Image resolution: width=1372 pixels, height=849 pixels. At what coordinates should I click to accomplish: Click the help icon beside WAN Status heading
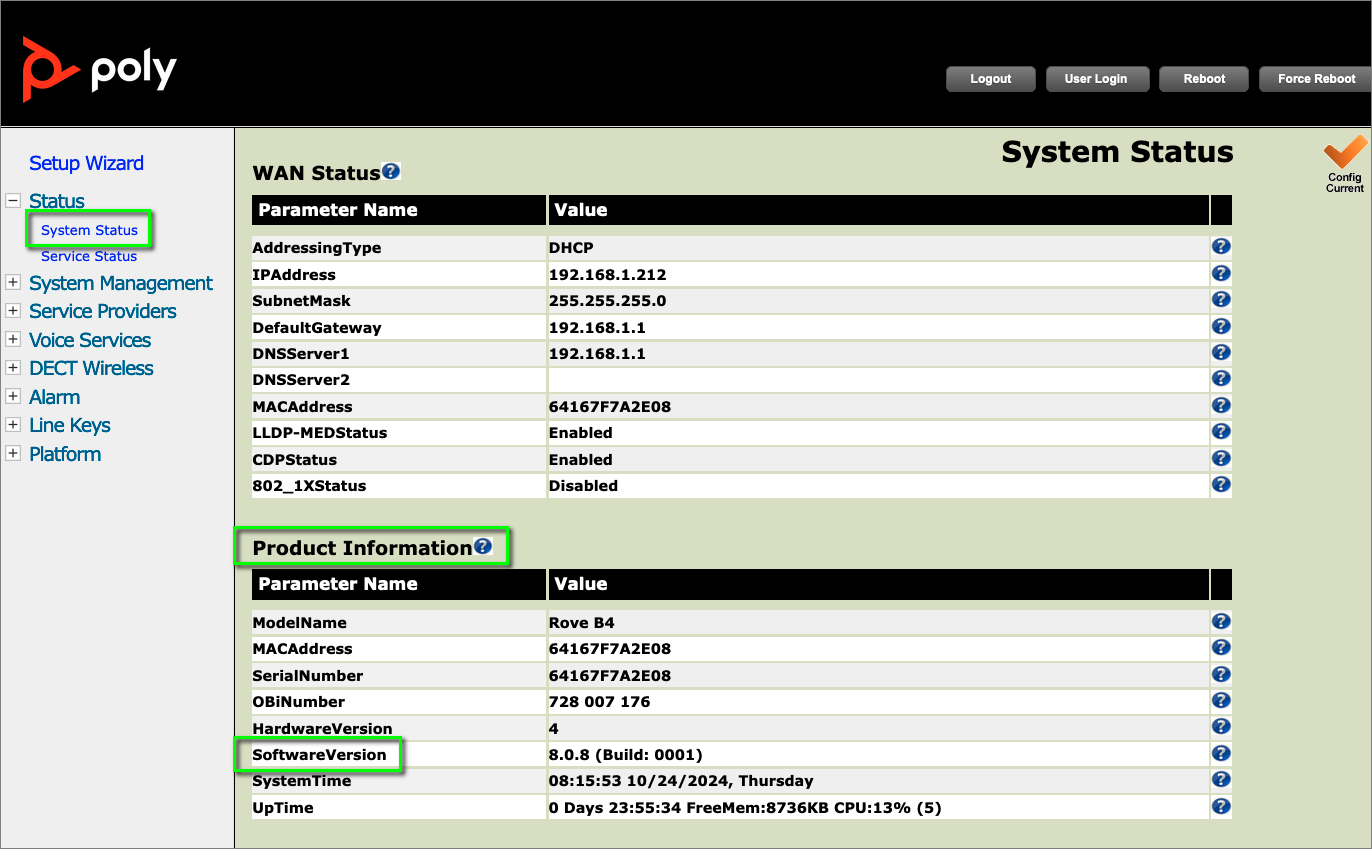coord(391,171)
